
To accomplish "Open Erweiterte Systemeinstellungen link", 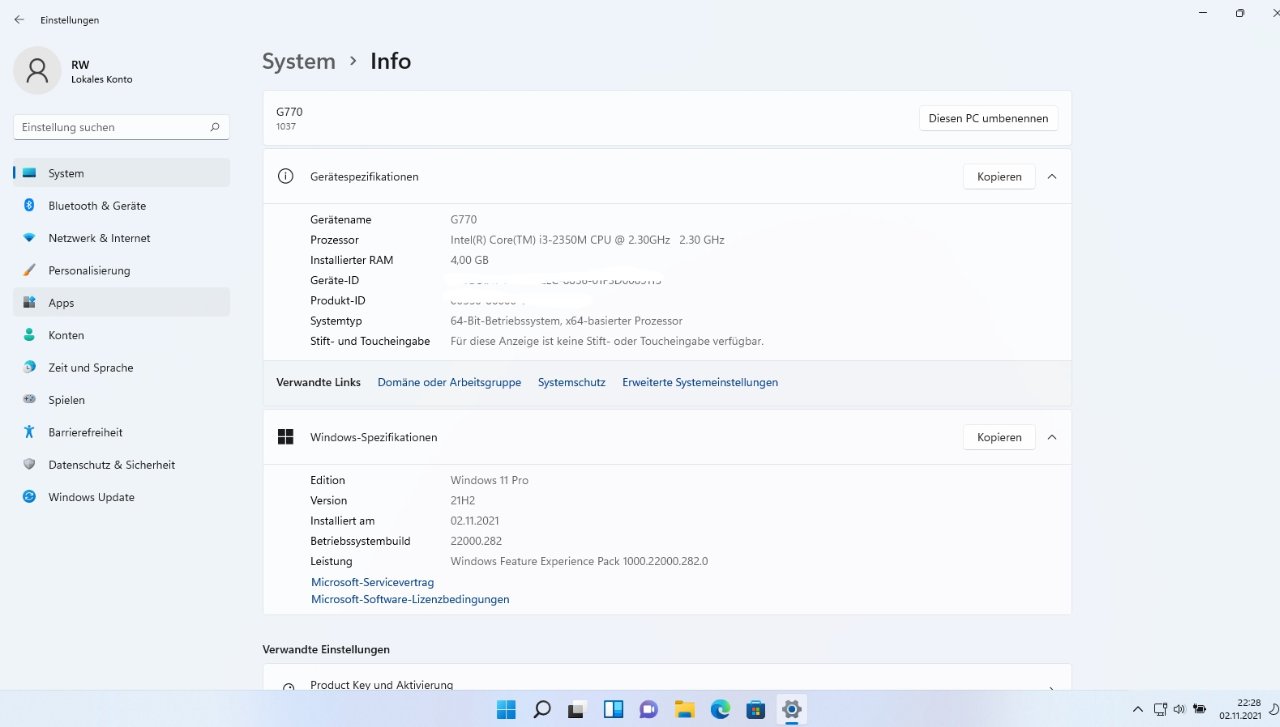I will click(700, 382).
